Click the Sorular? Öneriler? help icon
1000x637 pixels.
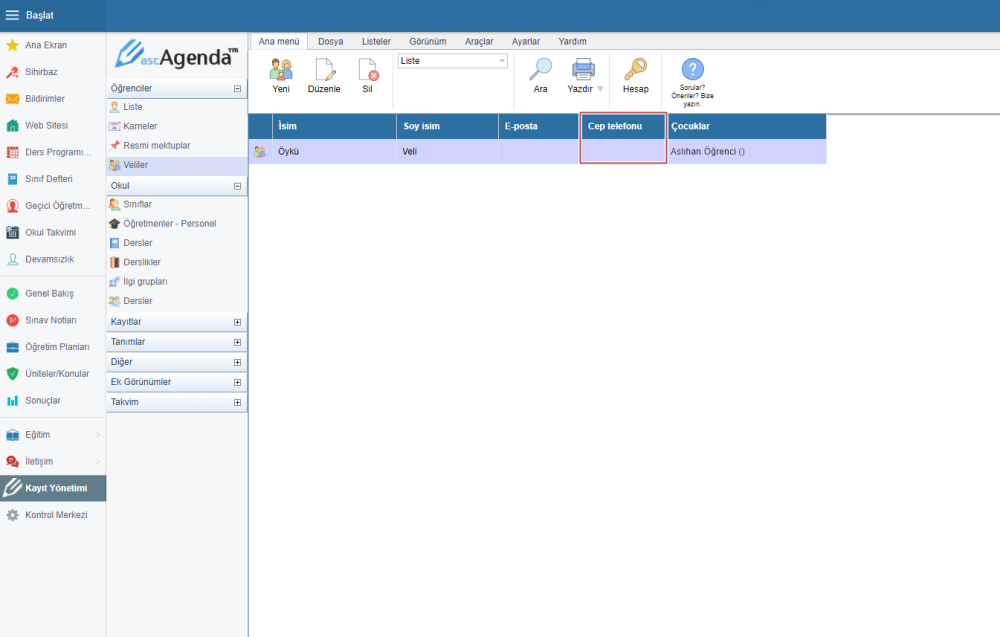click(x=692, y=69)
